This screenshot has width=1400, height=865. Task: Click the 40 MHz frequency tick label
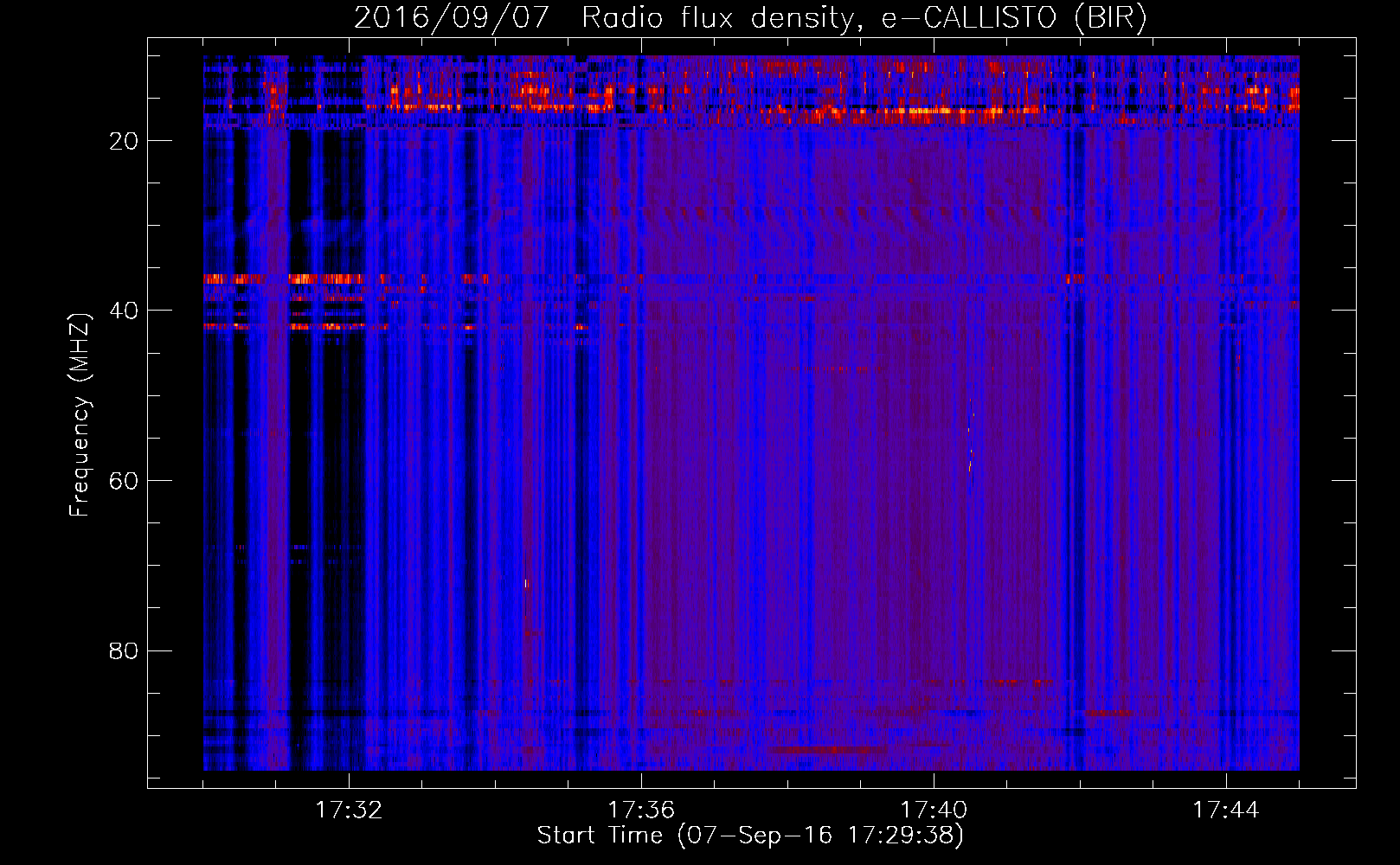pyautogui.click(x=124, y=311)
